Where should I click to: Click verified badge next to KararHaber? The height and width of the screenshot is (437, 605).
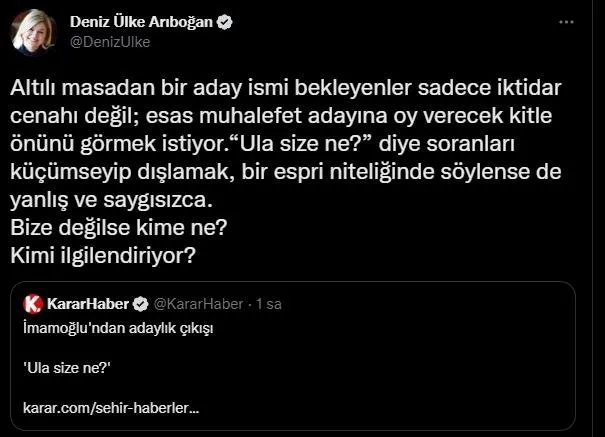coord(141,303)
